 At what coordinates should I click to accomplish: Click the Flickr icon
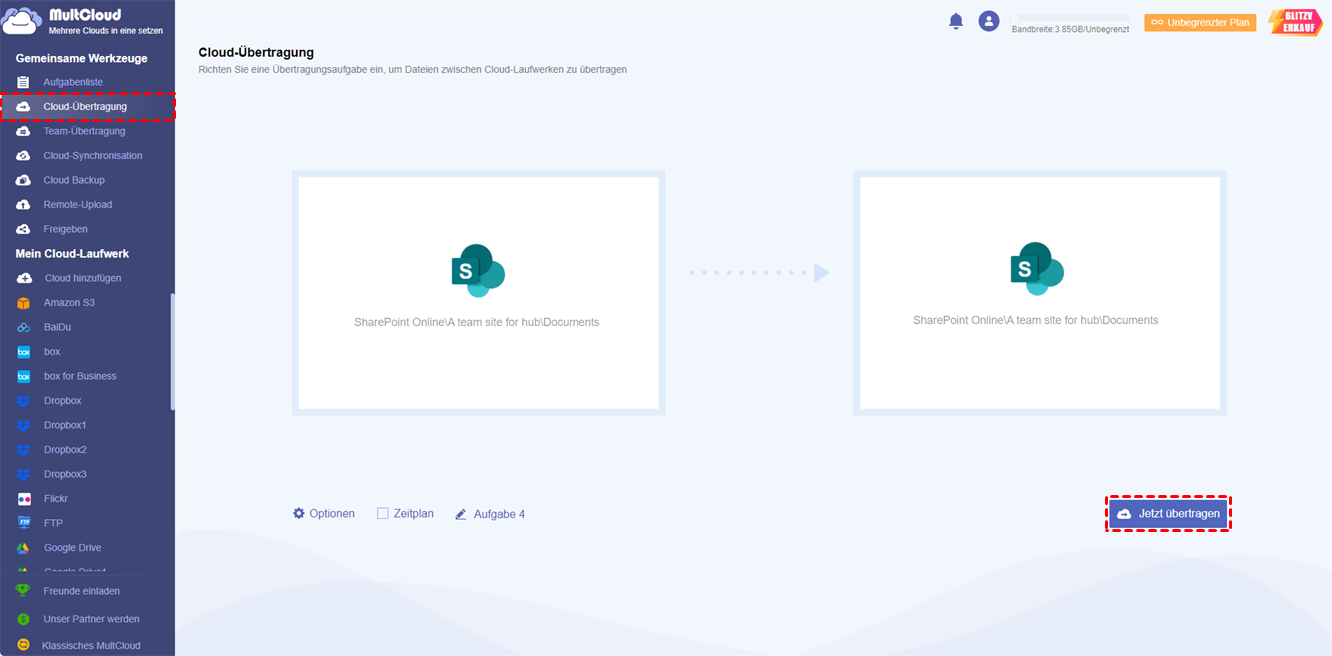click(x=23, y=499)
